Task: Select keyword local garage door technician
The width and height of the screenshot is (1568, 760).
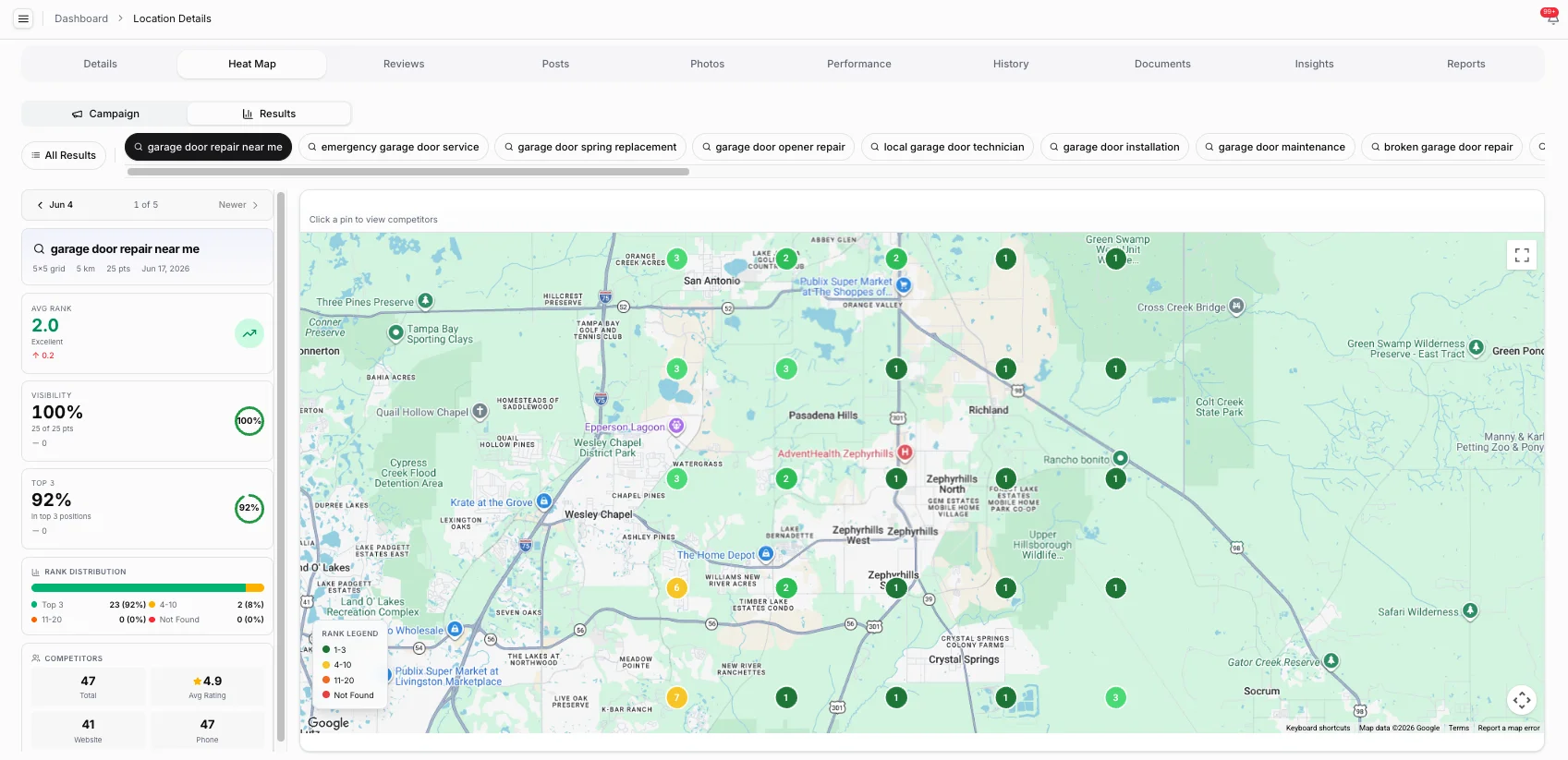Action: click(x=947, y=147)
